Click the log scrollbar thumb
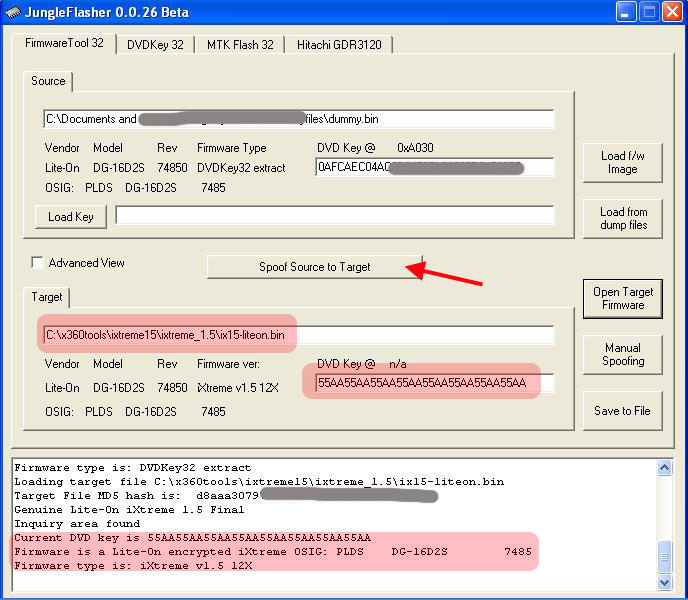 (x=664, y=557)
